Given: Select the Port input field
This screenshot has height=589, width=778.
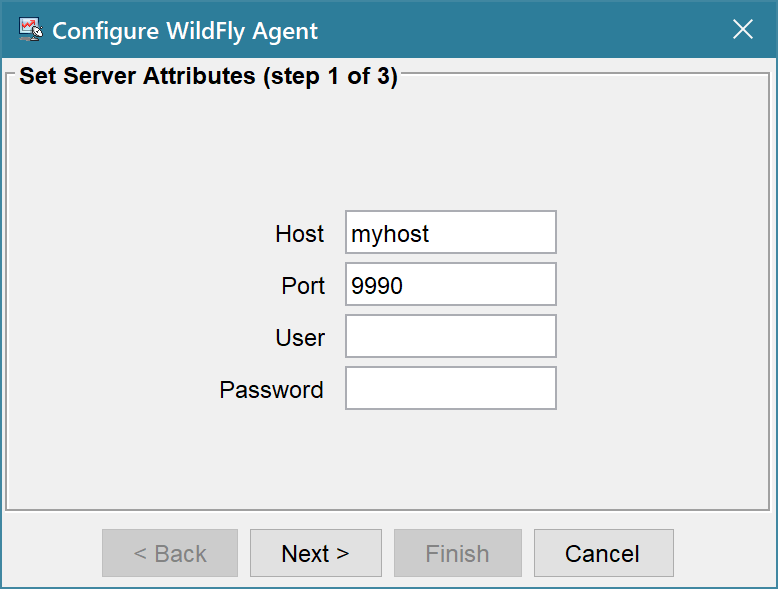Looking at the screenshot, I should tap(451, 284).
